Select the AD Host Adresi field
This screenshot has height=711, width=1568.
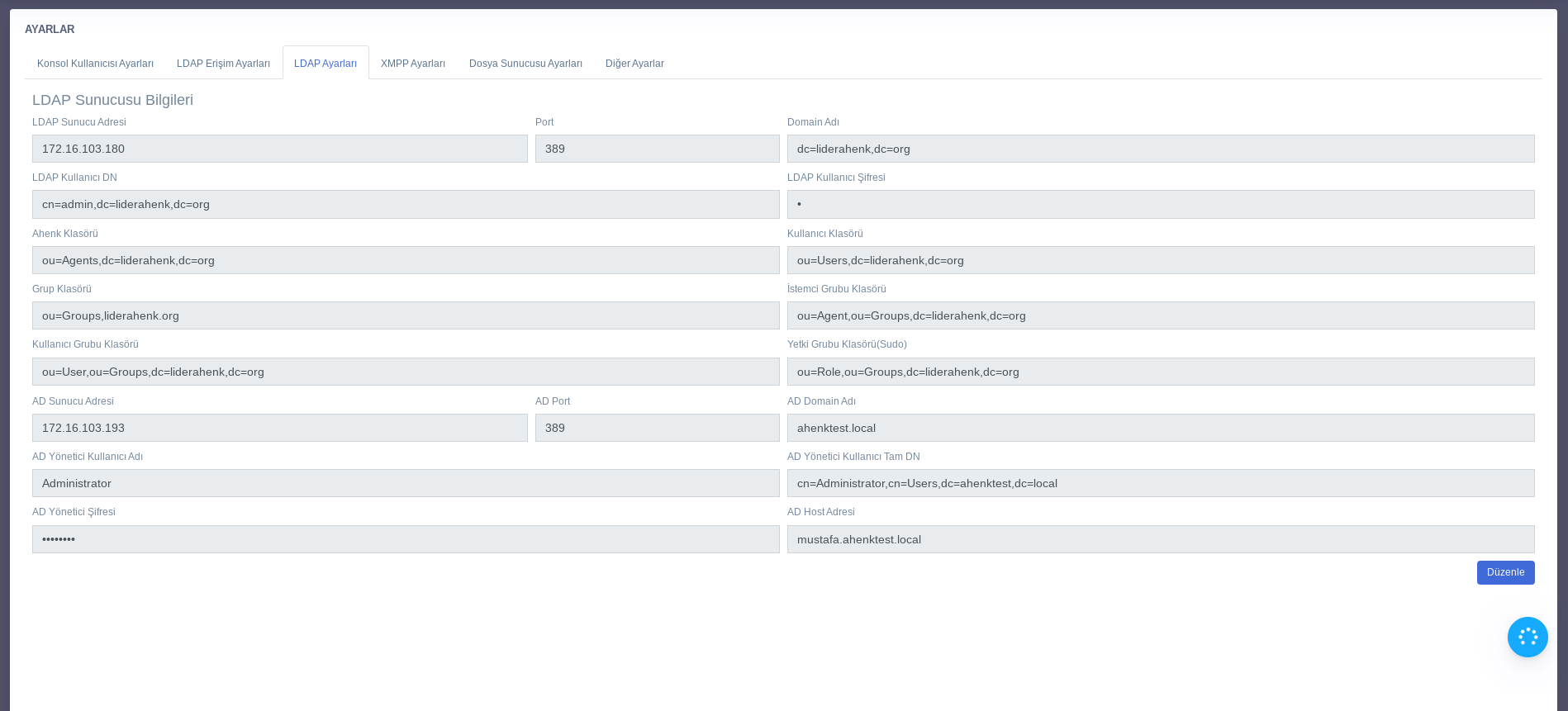click(x=1160, y=539)
